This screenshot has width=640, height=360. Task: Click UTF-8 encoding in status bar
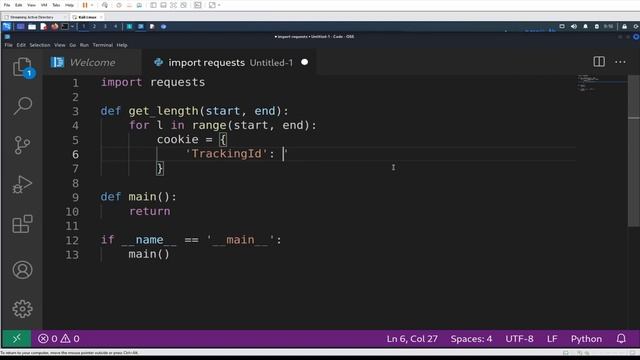tap(519, 338)
